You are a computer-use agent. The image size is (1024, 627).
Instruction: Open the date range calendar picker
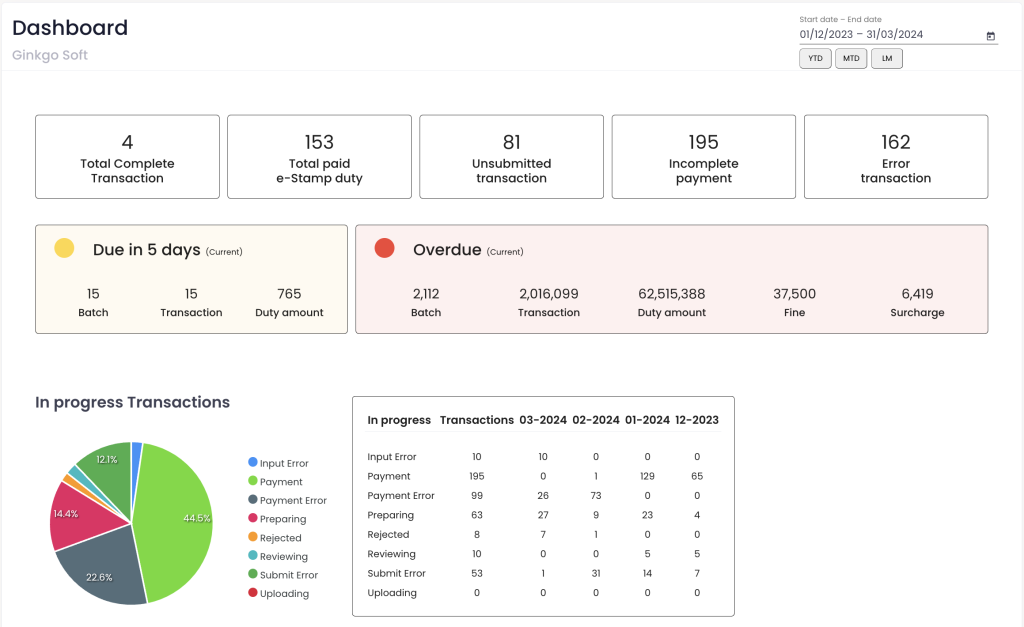tap(990, 35)
